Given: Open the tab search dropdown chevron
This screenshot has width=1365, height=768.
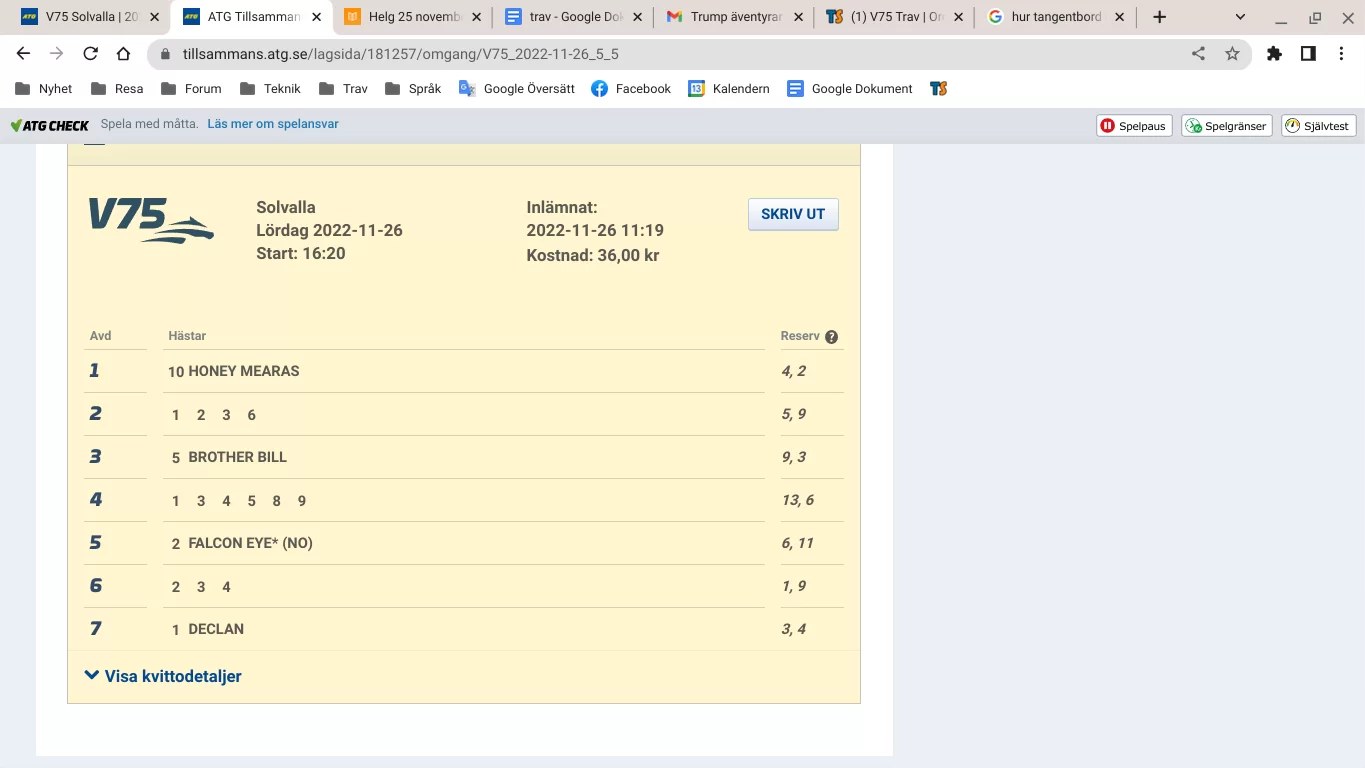Looking at the screenshot, I should (1240, 17).
